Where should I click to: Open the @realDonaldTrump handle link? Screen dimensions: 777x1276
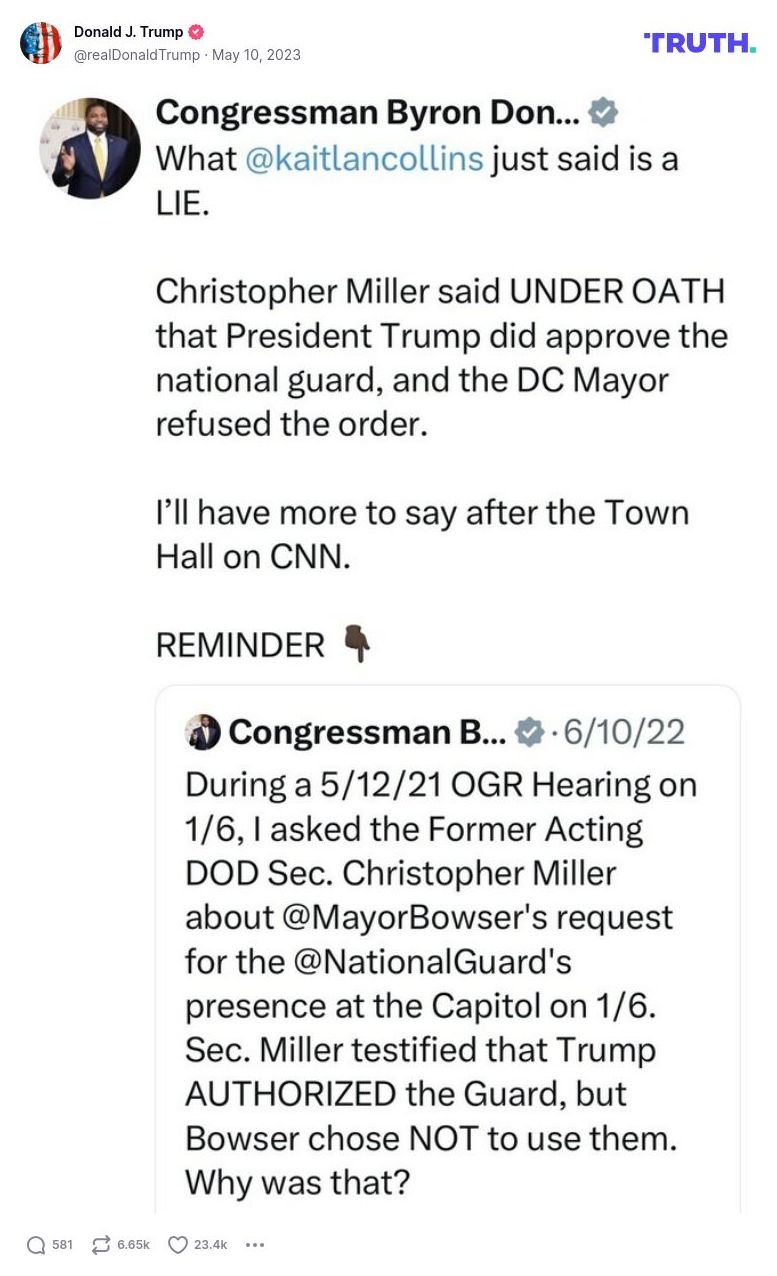point(137,55)
